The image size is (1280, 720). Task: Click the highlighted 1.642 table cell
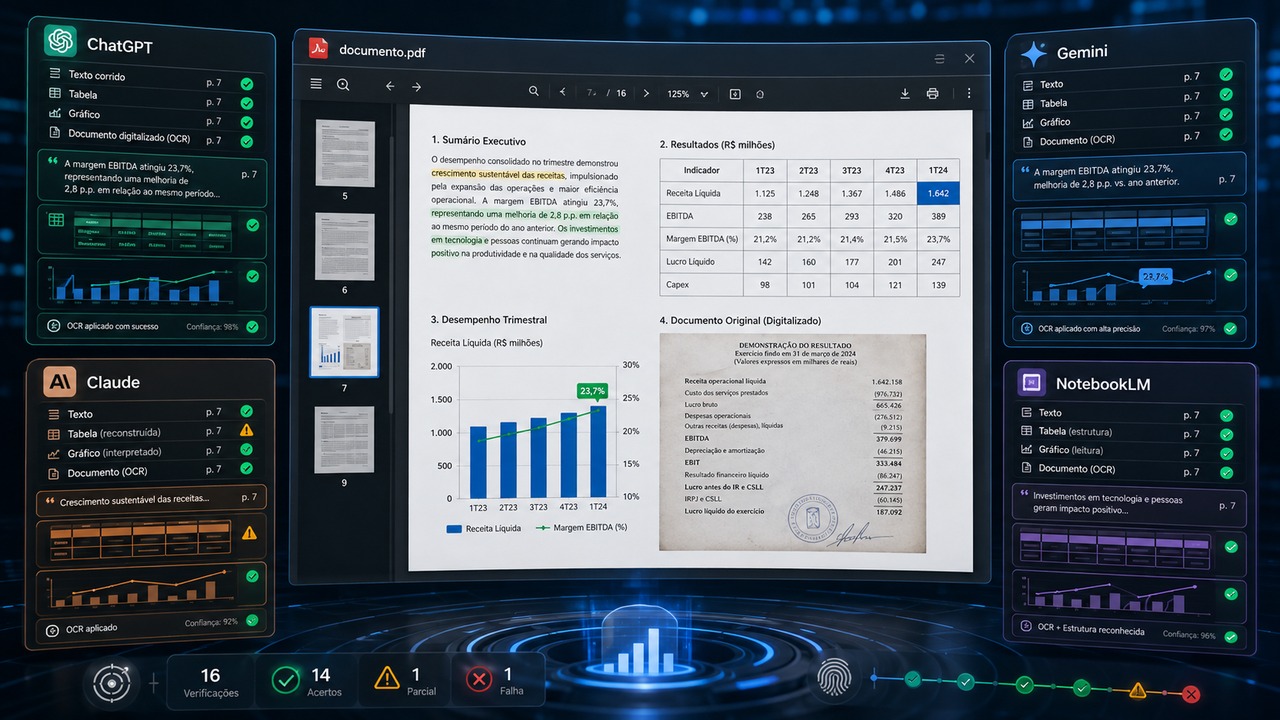pyautogui.click(x=938, y=193)
